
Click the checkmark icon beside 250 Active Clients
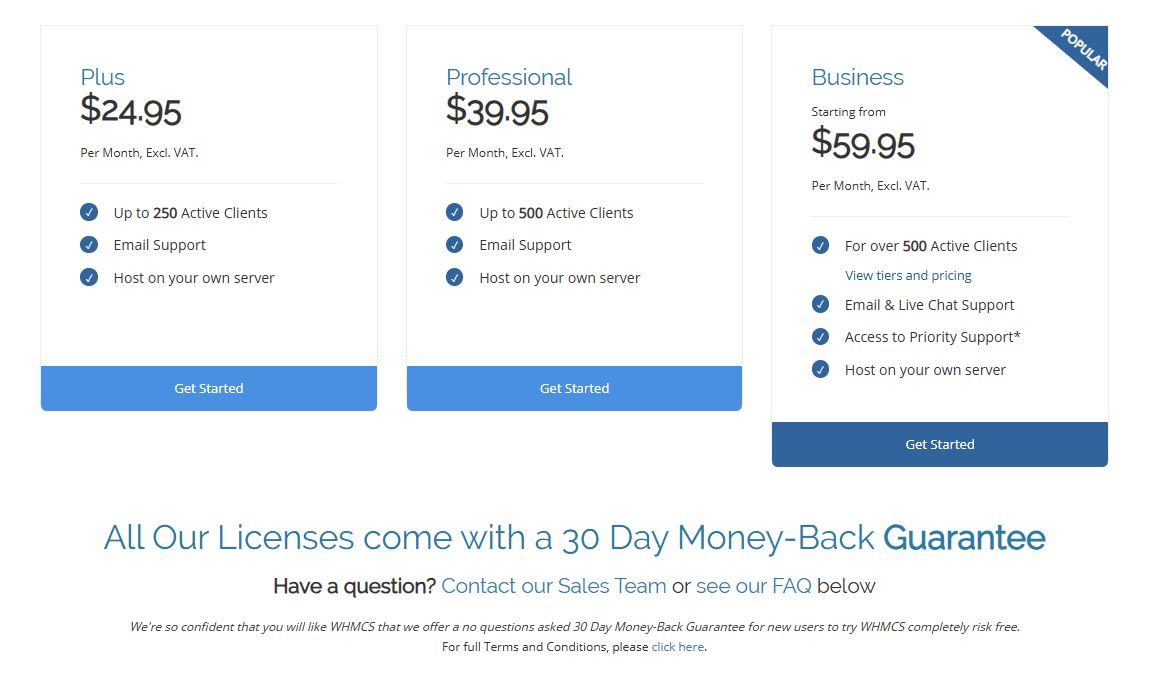89,212
